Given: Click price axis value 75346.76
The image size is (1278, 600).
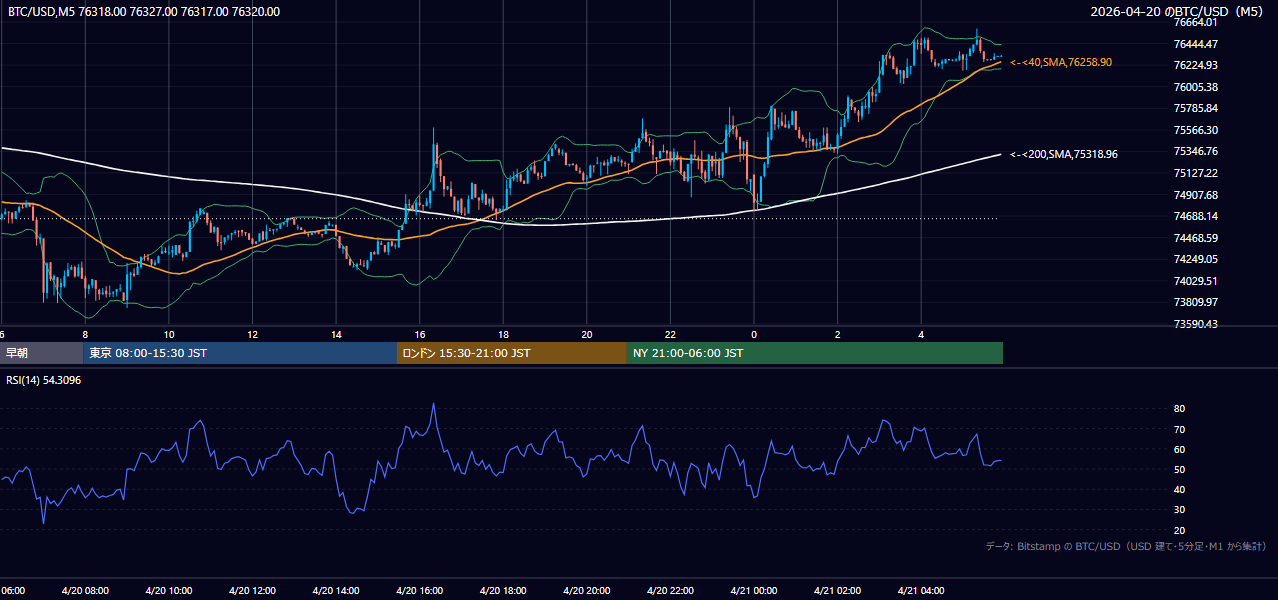Looking at the screenshot, I should point(1195,152).
